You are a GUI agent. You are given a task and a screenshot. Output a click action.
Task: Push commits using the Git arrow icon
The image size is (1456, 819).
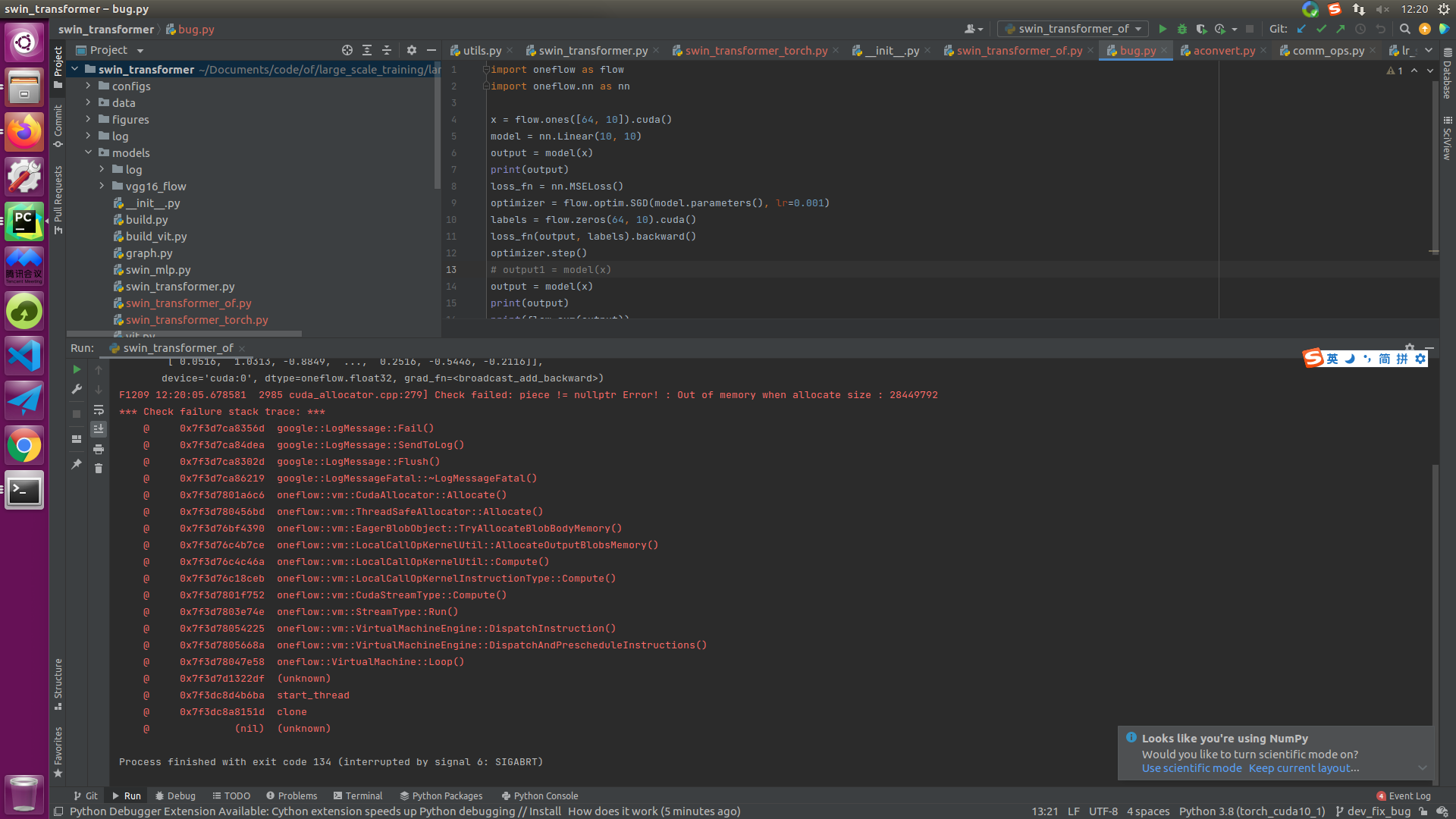[1341, 29]
